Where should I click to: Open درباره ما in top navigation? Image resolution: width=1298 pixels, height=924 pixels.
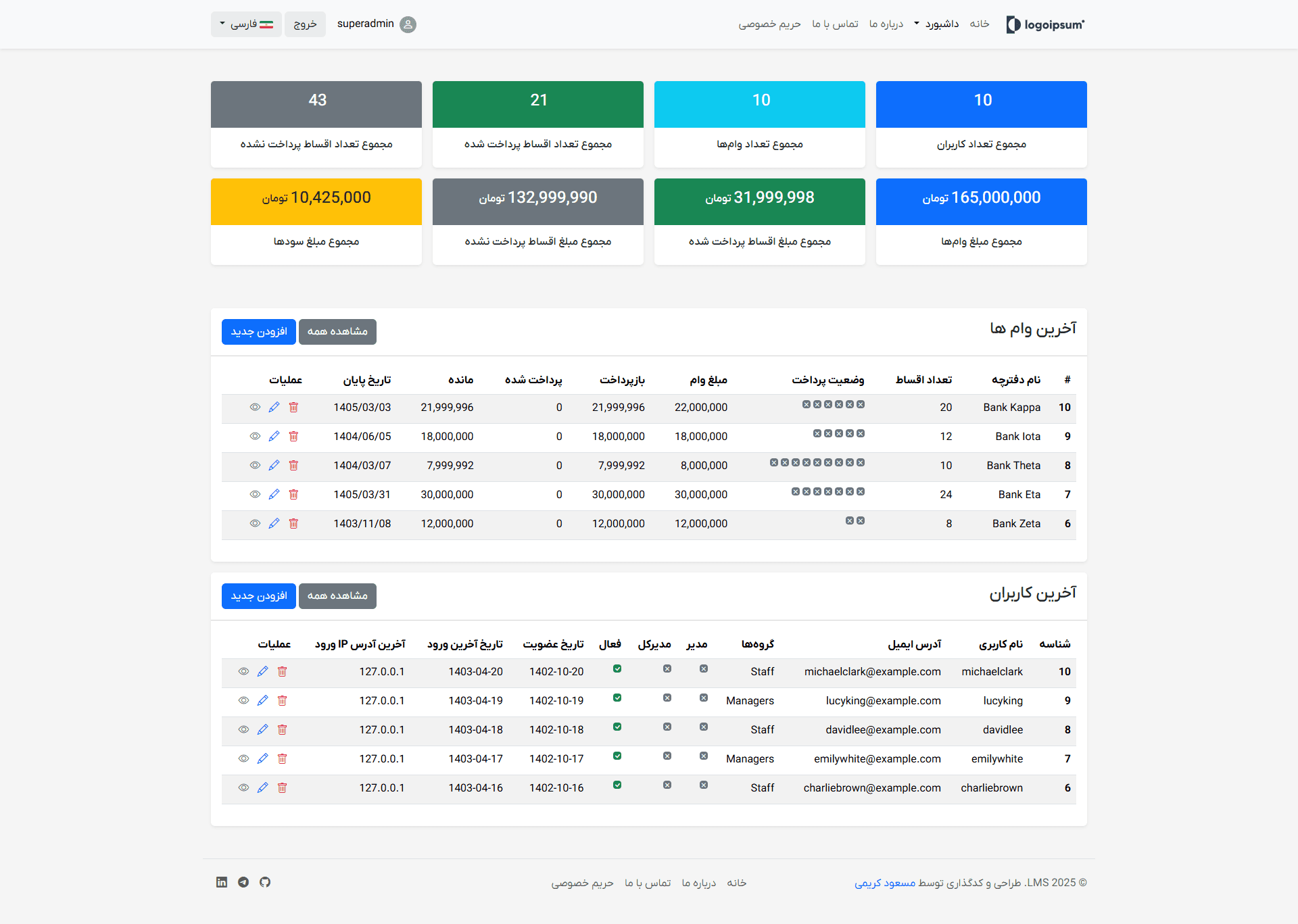886,24
